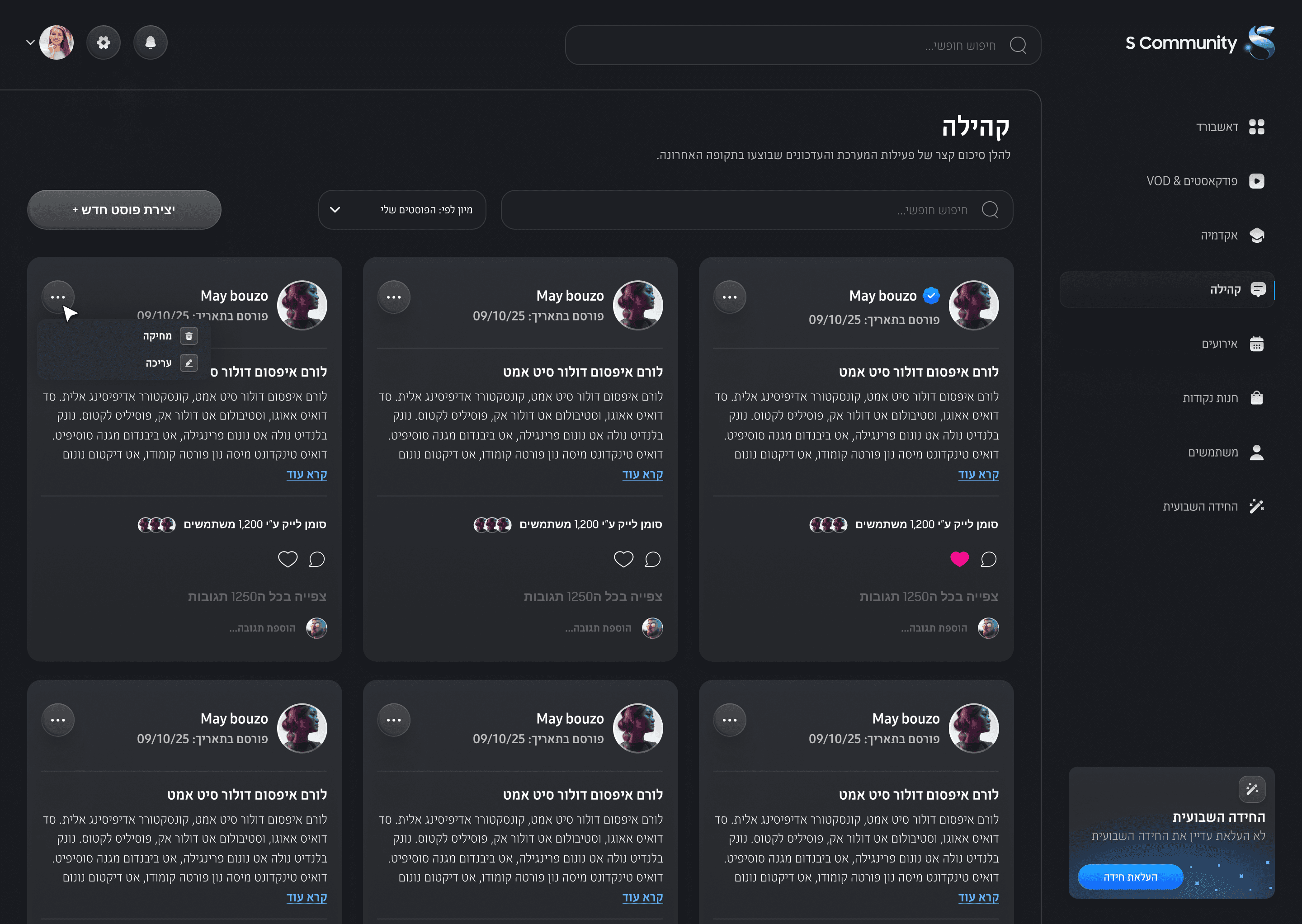Open the profile avatar dropdown chevron

(30, 42)
